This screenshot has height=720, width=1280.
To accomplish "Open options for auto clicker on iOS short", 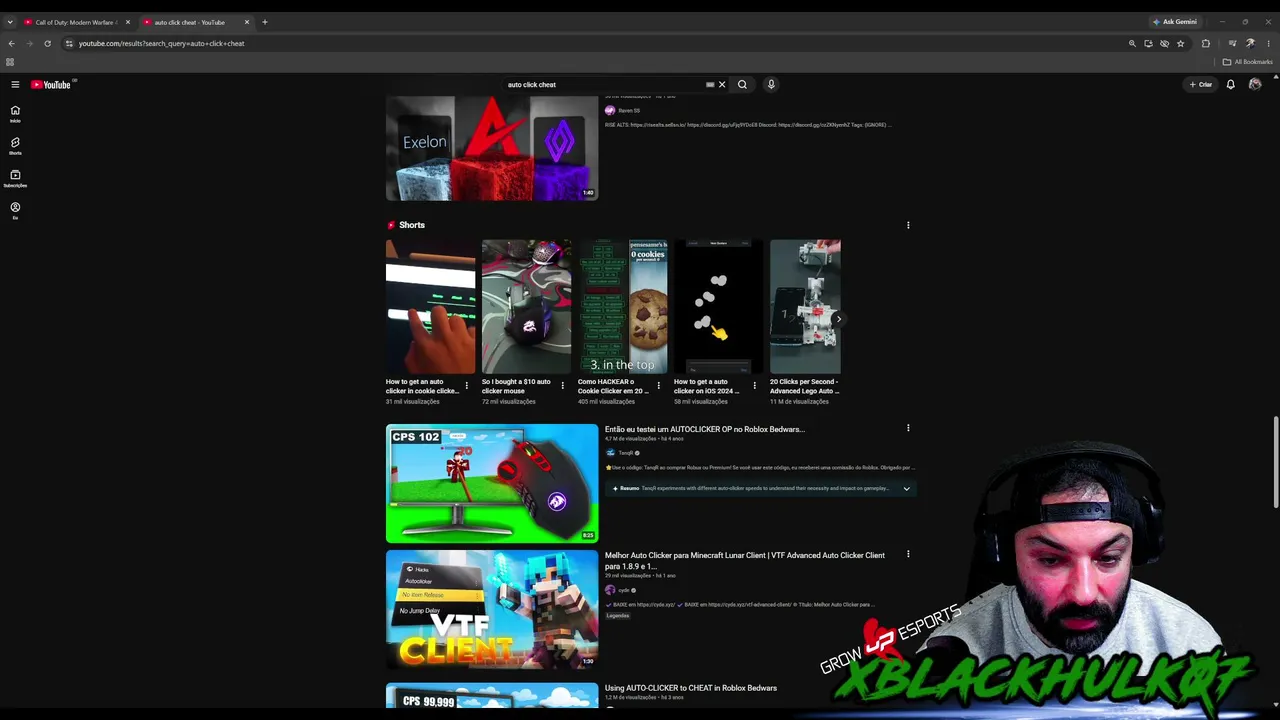I will pyautogui.click(x=754, y=386).
